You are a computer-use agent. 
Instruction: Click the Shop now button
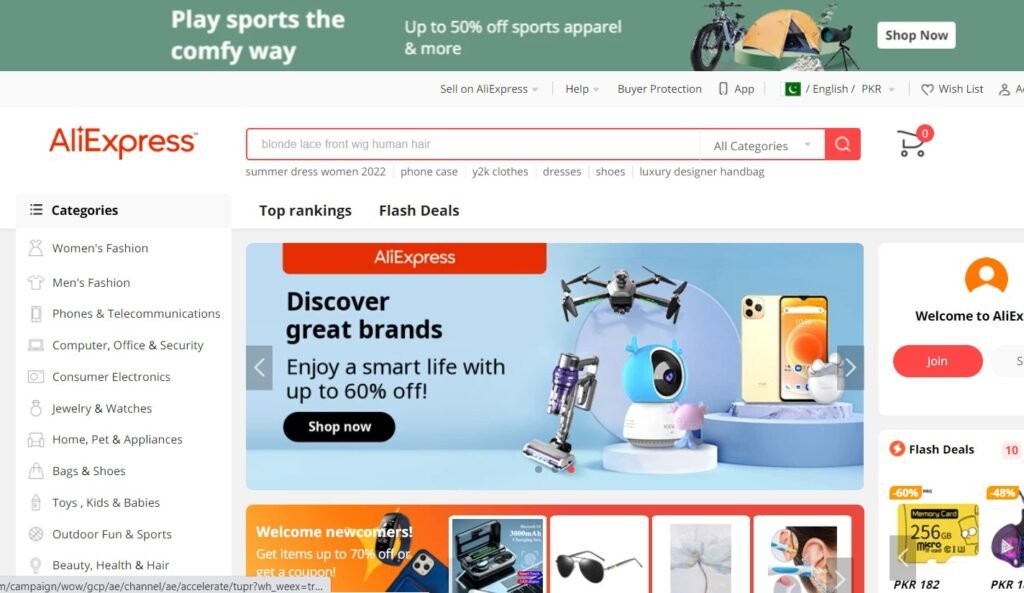[x=339, y=426]
